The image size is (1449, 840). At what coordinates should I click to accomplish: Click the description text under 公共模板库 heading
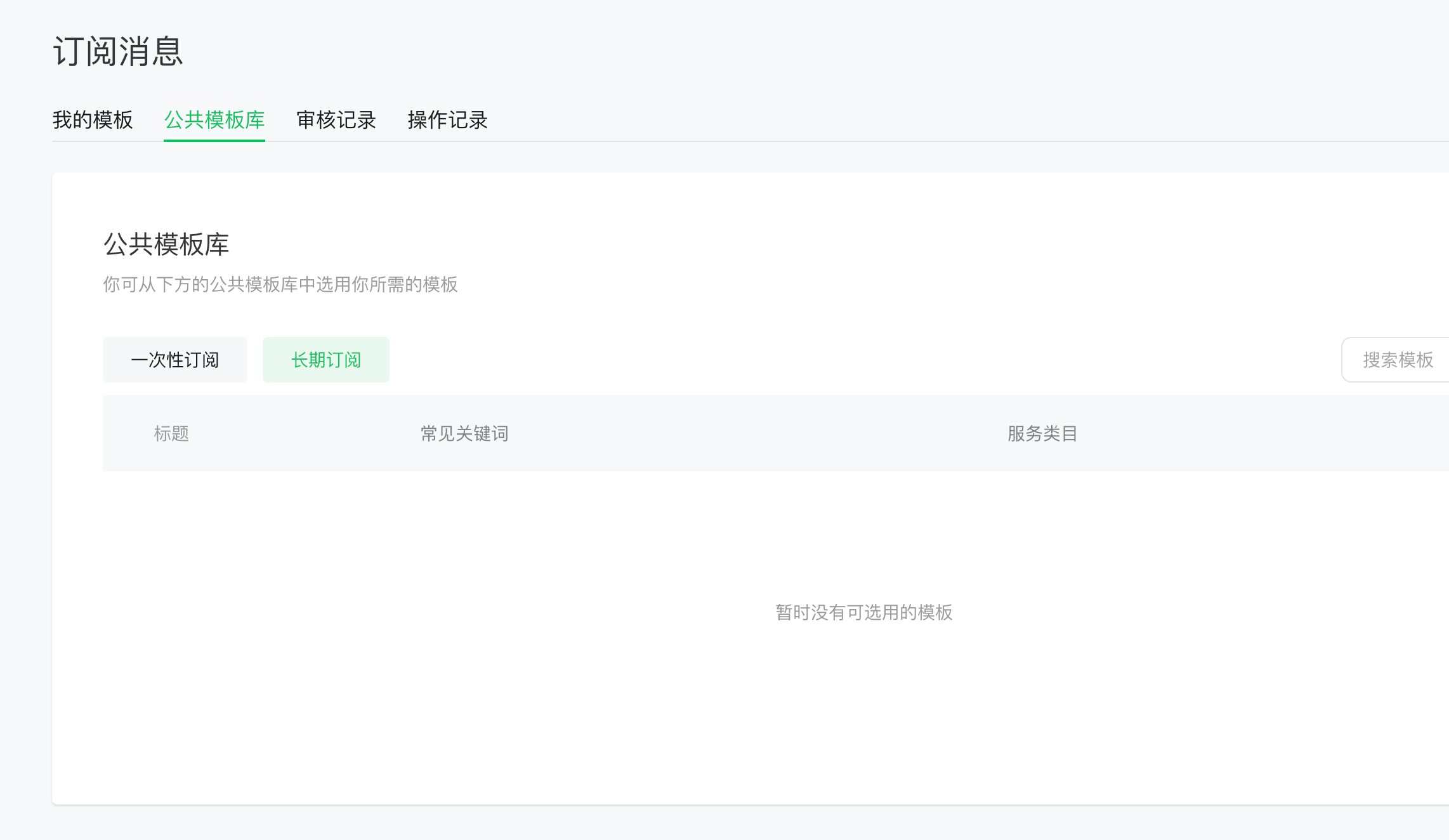tap(280, 284)
